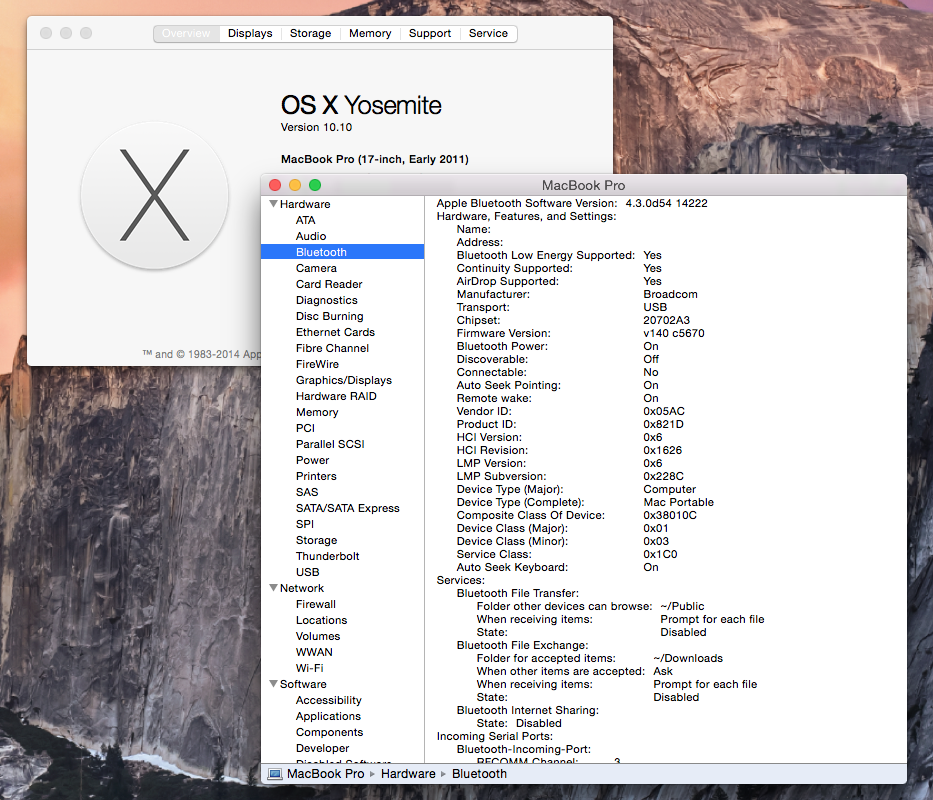This screenshot has width=933, height=800.
Task: Switch to the Displays tab
Action: click(250, 33)
